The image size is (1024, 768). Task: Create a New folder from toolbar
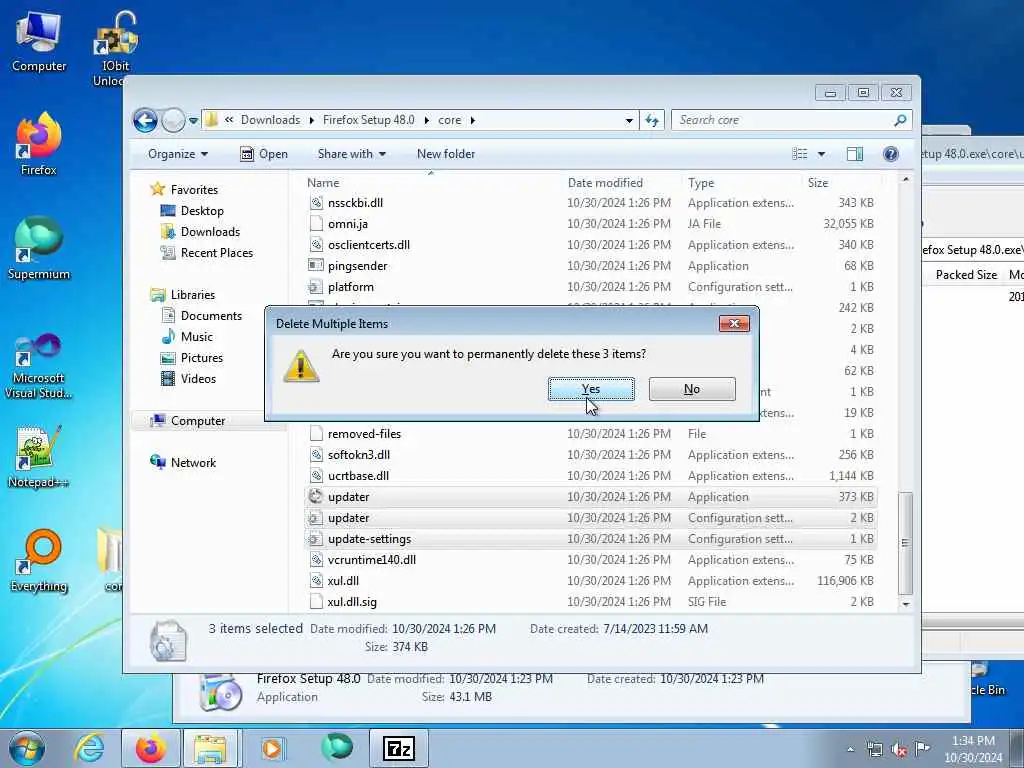446,154
